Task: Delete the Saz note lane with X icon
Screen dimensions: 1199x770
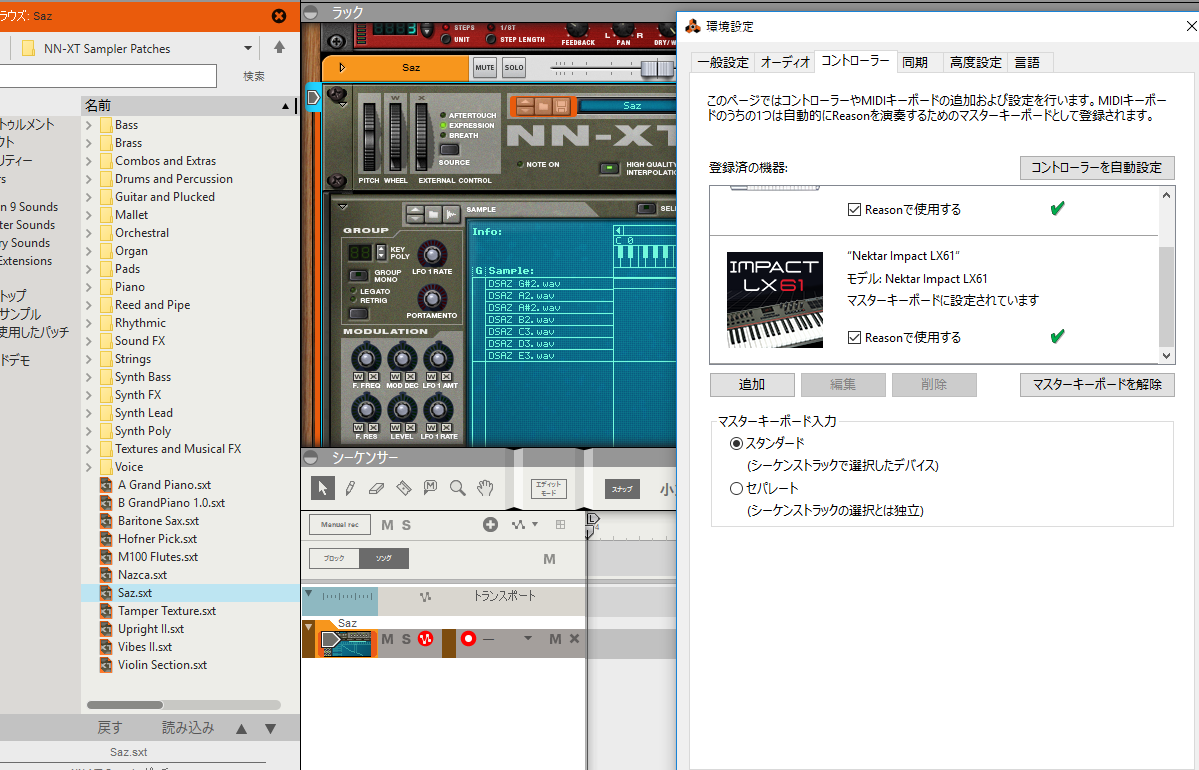Action: coord(574,638)
